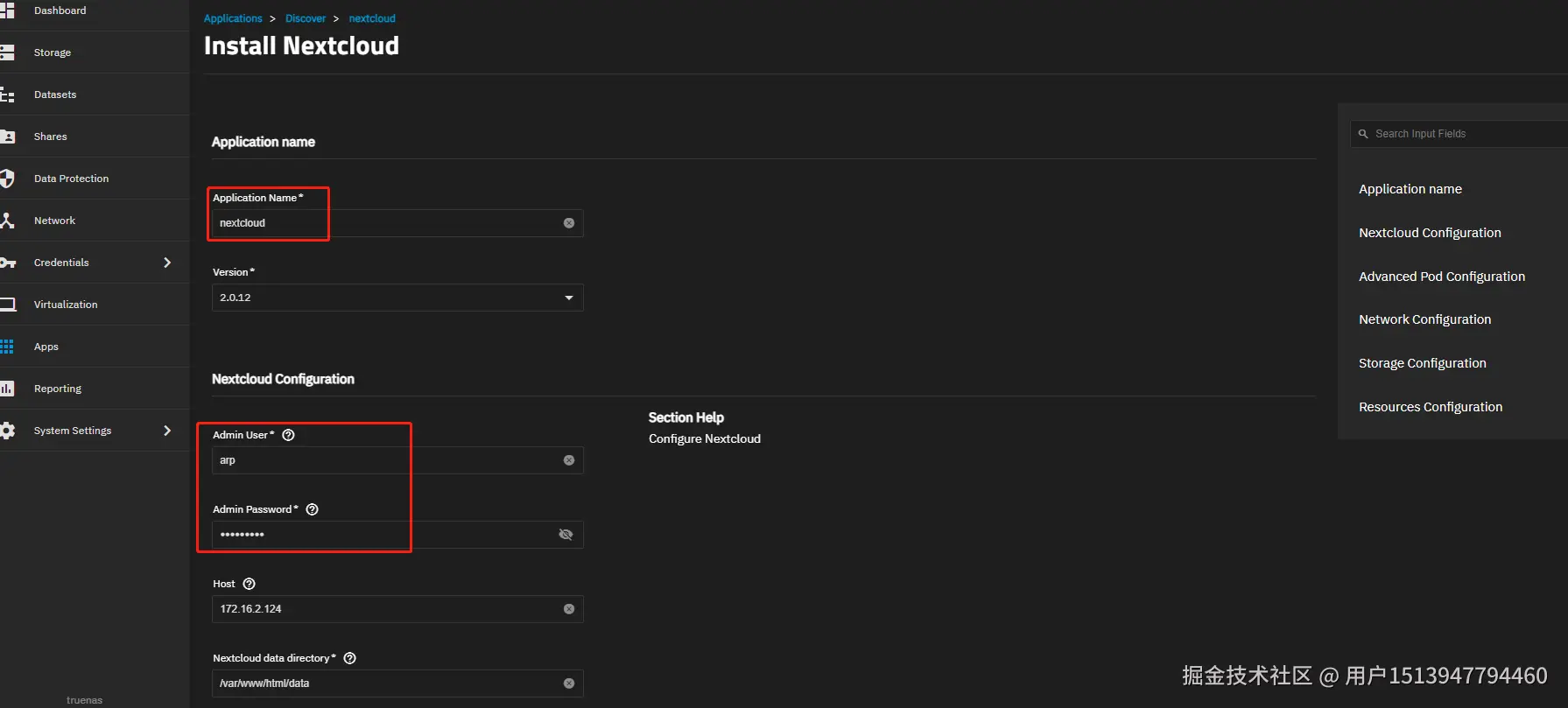The image size is (1568, 708).
Task: Click the search magnifier icon
Action: 1363,134
